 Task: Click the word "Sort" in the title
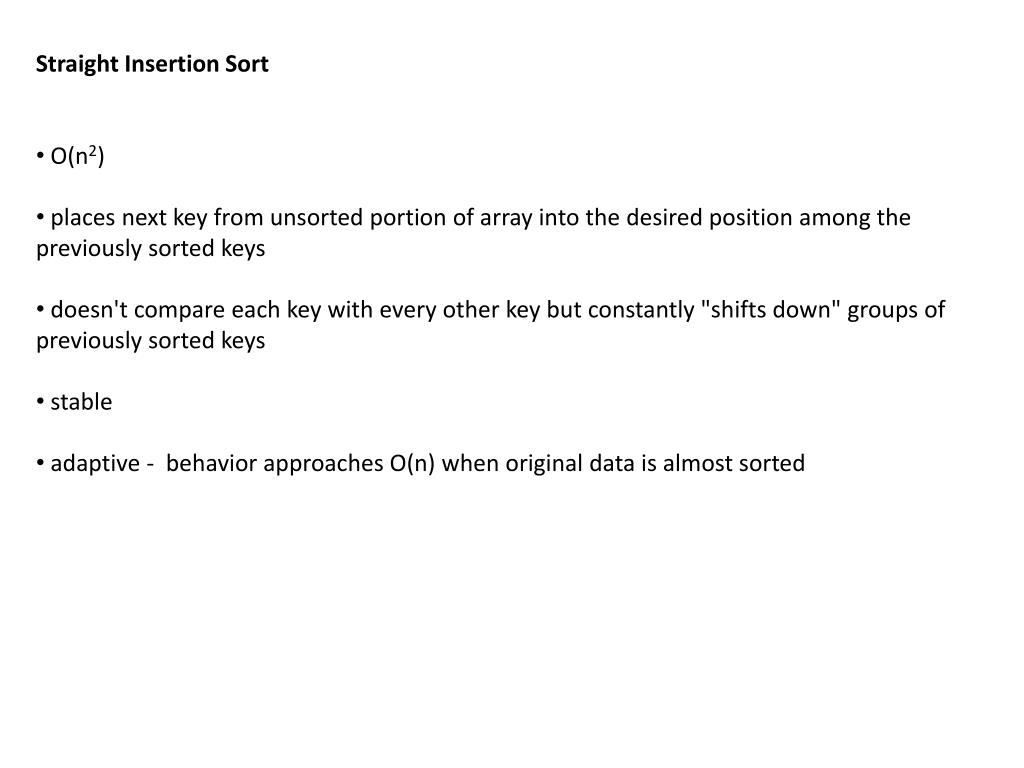(x=247, y=65)
